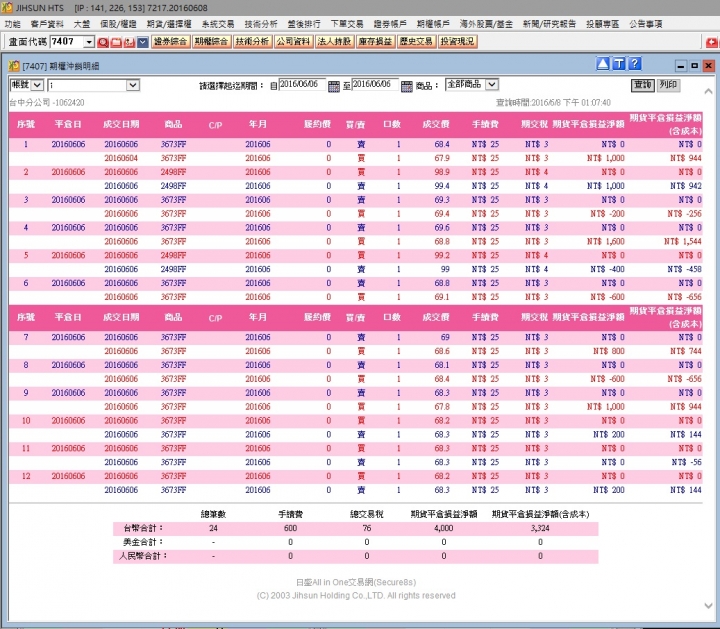
Task: Click the red icon at the toolbar's far end
Action: coord(711,42)
